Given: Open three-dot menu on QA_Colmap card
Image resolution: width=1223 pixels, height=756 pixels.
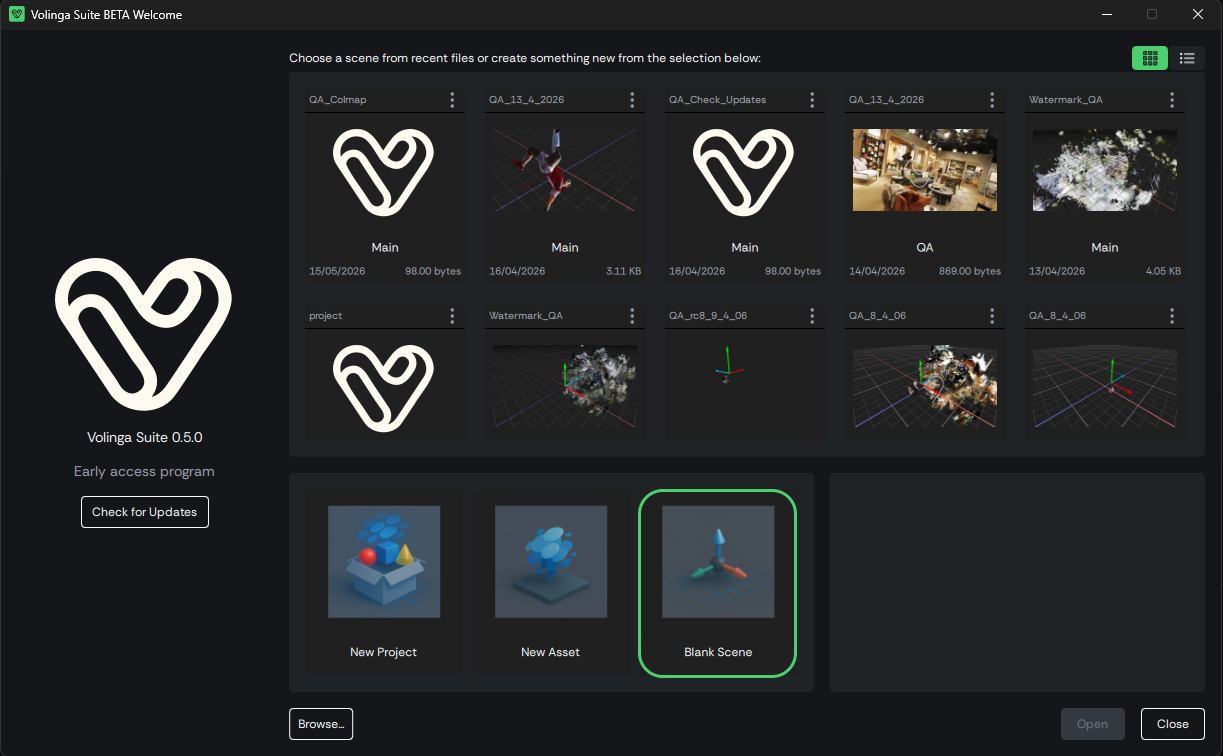Looking at the screenshot, I should tap(452, 100).
